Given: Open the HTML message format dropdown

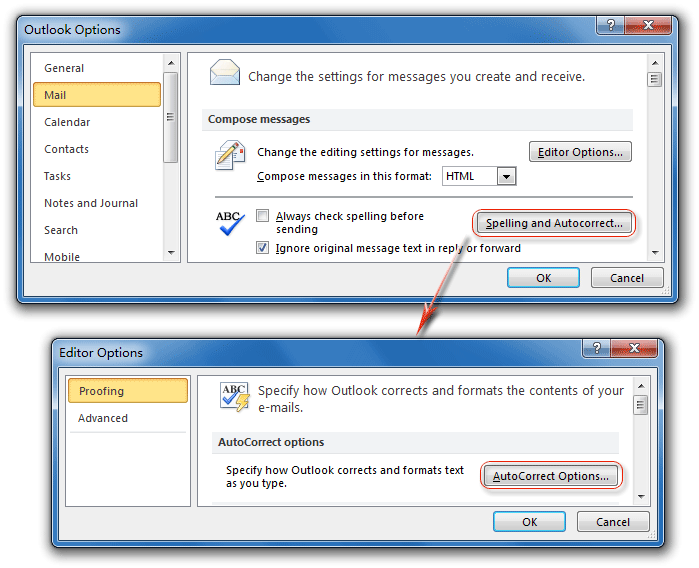Looking at the screenshot, I should pos(506,177).
